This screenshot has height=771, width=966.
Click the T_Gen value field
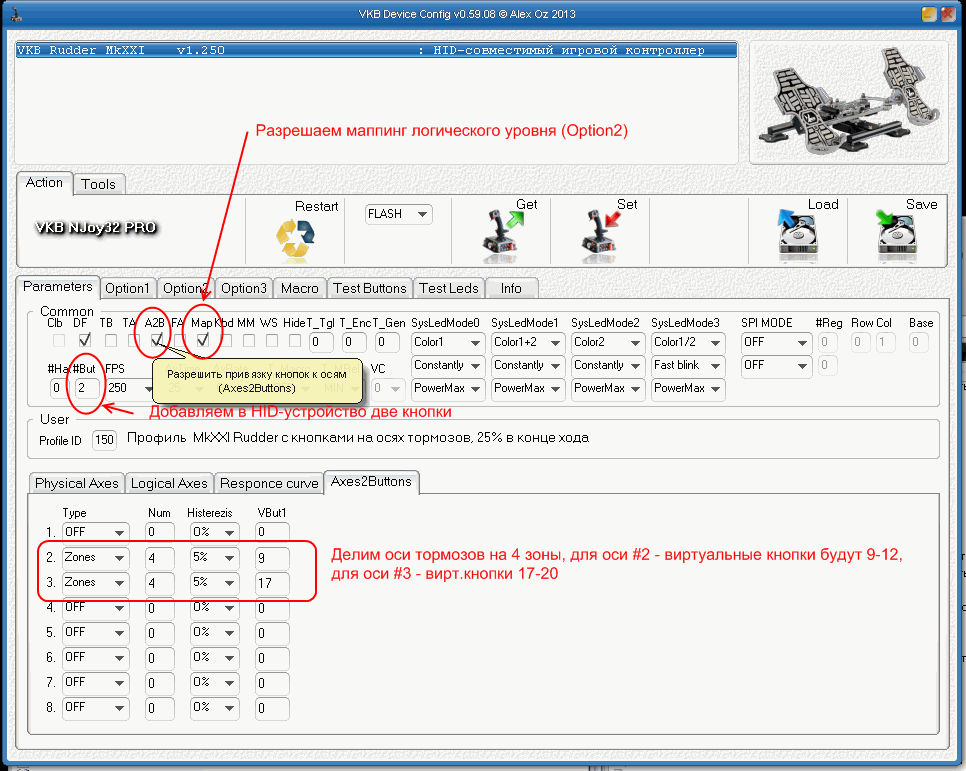387,343
